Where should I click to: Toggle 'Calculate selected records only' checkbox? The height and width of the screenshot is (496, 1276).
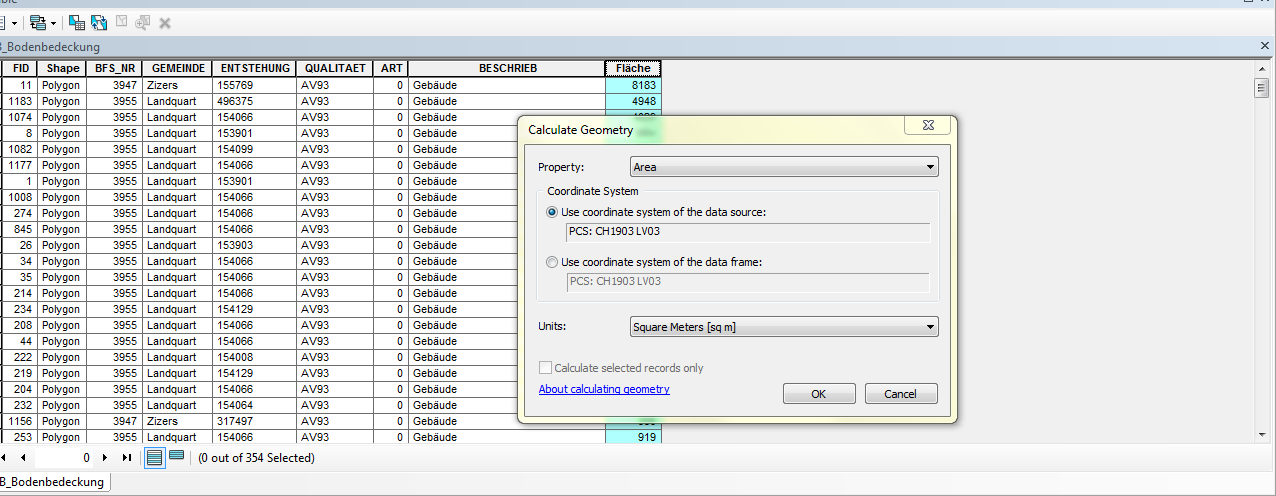click(x=546, y=368)
